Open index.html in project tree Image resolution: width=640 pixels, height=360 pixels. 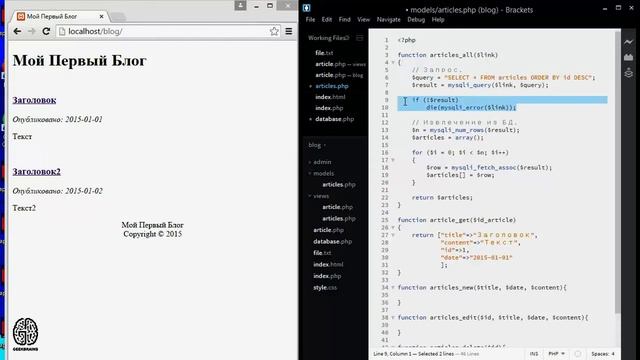(328, 264)
